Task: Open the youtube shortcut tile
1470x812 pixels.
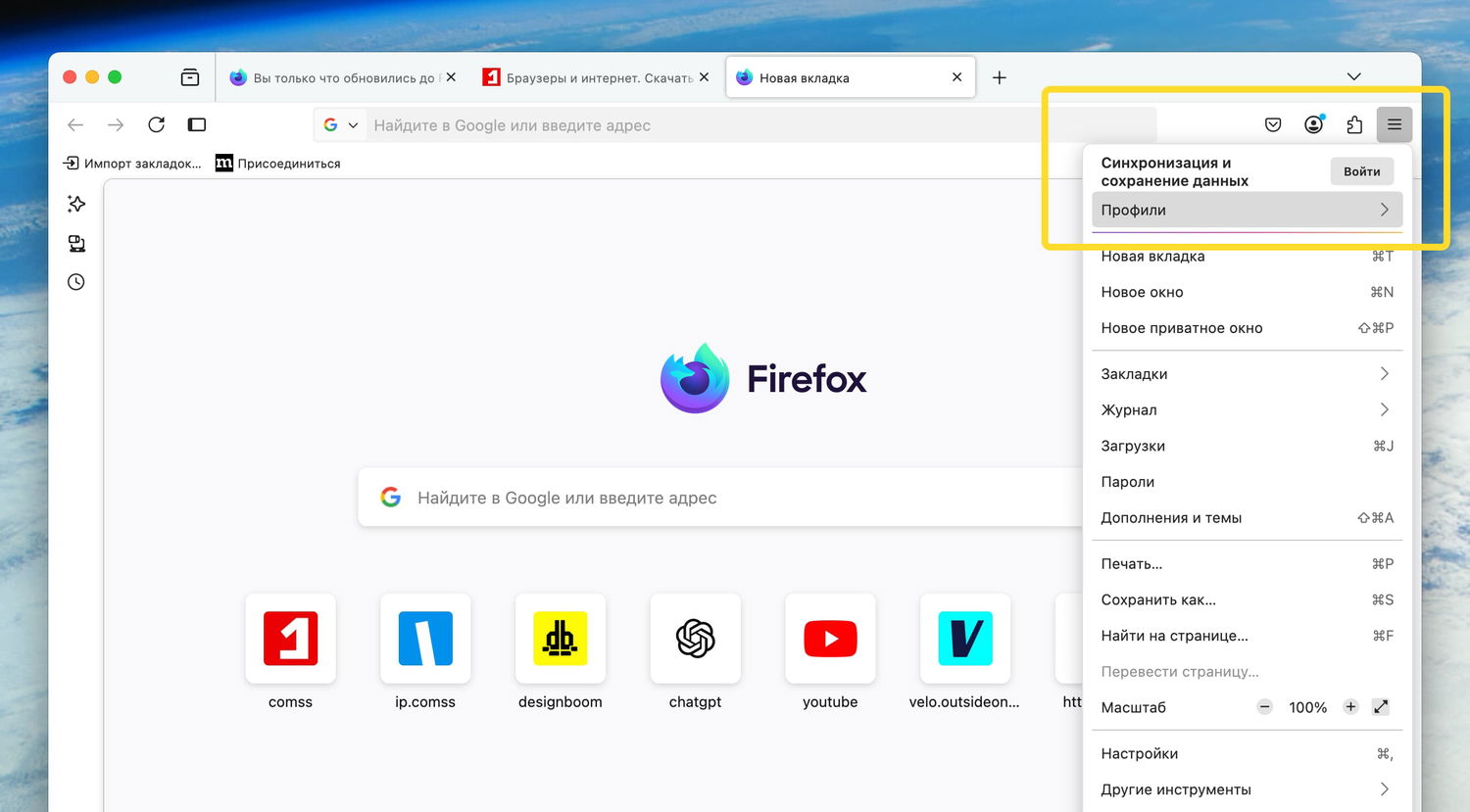Action: [830, 639]
